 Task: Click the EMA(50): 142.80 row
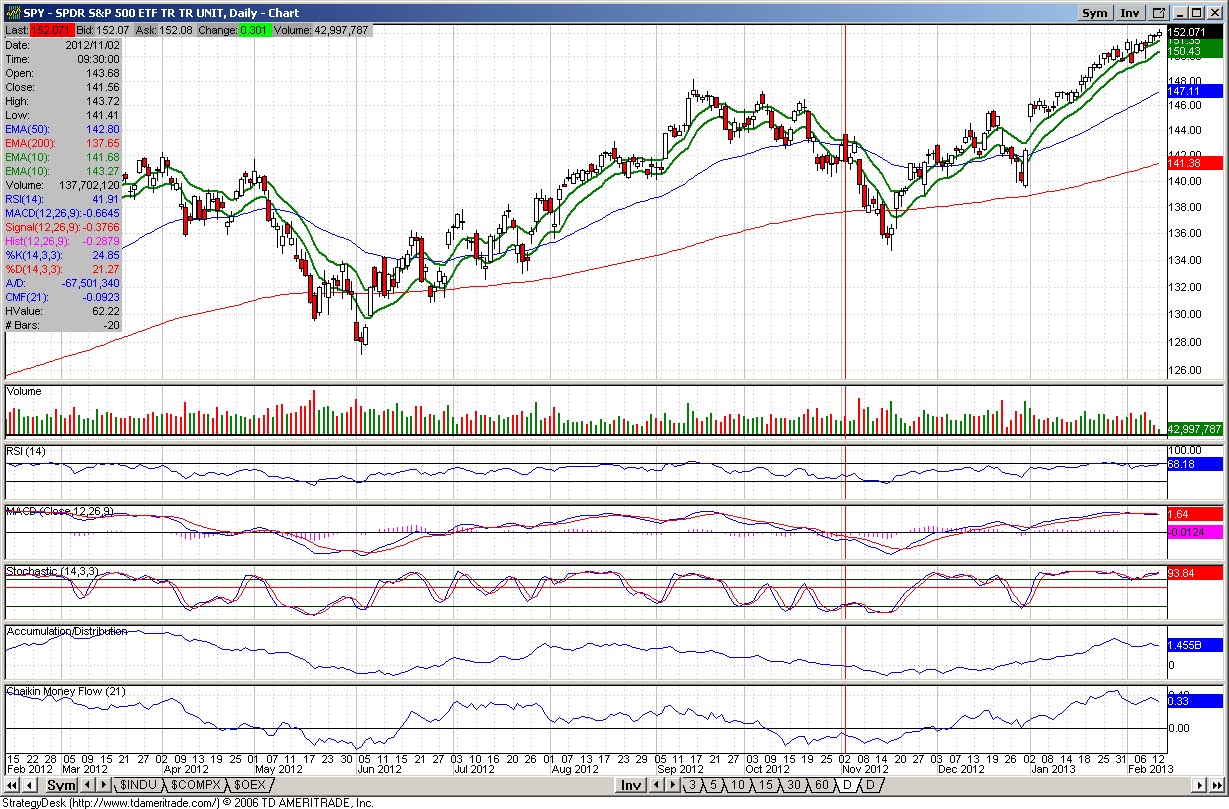63,129
